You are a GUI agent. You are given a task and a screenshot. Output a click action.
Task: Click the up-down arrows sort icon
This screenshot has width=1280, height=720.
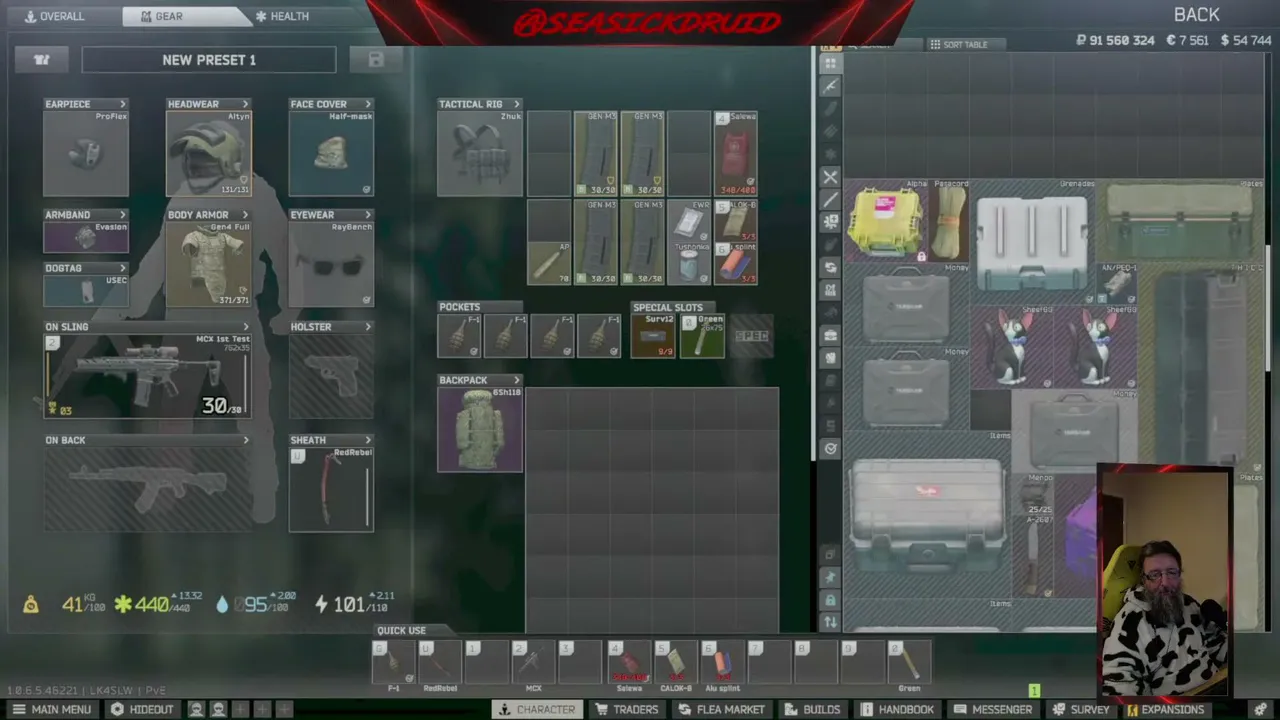pos(830,622)
